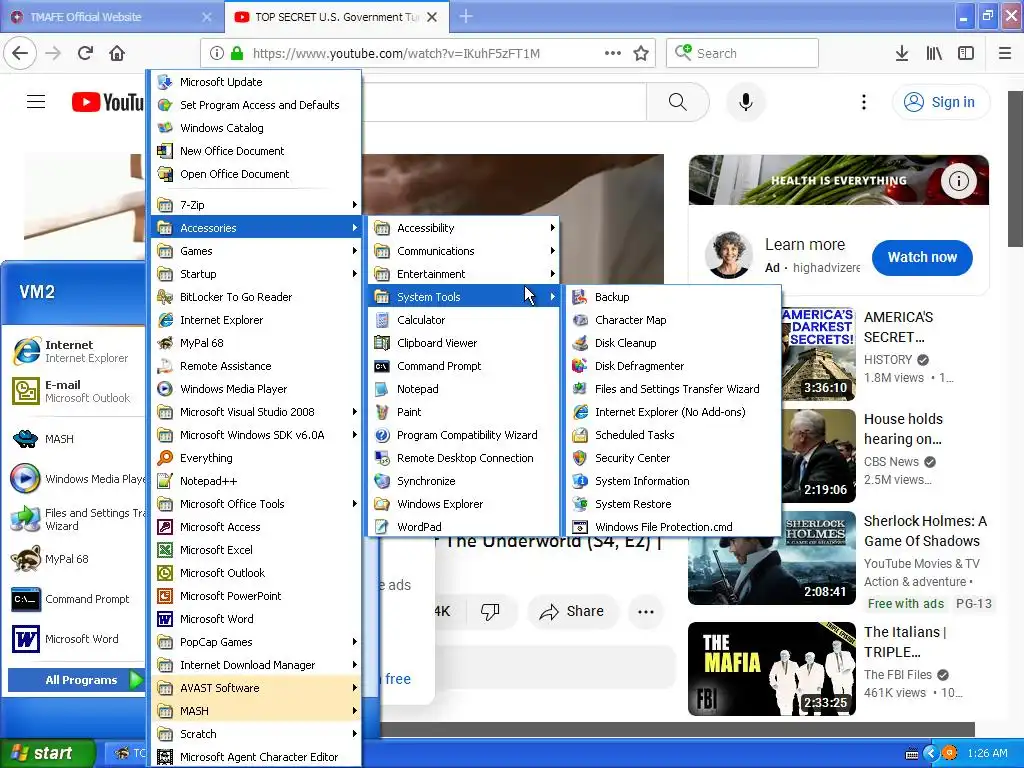The image size is (1024, 768).
Task: Open Firefox hamburger application menu
Action: click(1004, 54)
